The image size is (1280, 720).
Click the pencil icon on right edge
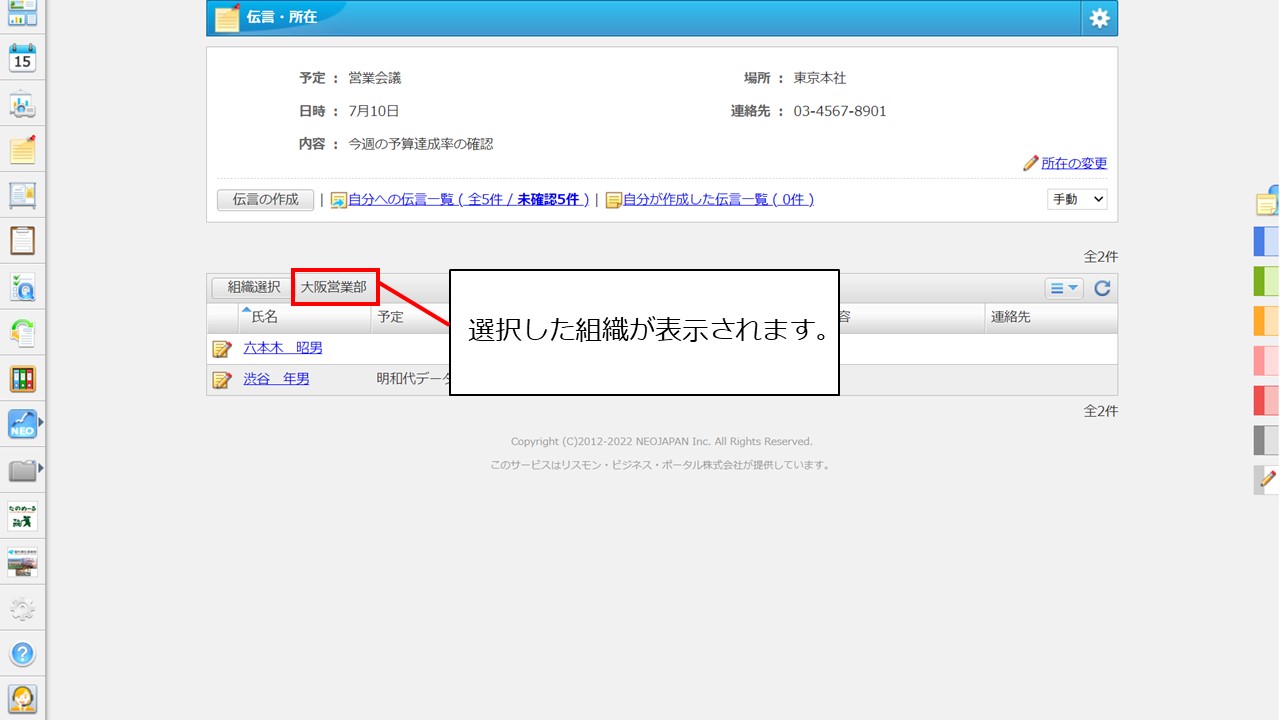pos(1267,480)
